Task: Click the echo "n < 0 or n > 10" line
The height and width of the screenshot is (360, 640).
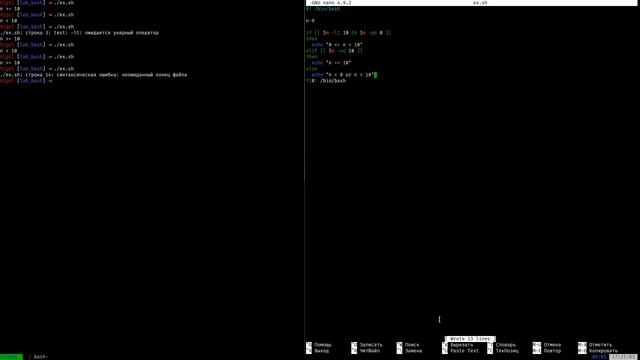Action: [344, 75]
